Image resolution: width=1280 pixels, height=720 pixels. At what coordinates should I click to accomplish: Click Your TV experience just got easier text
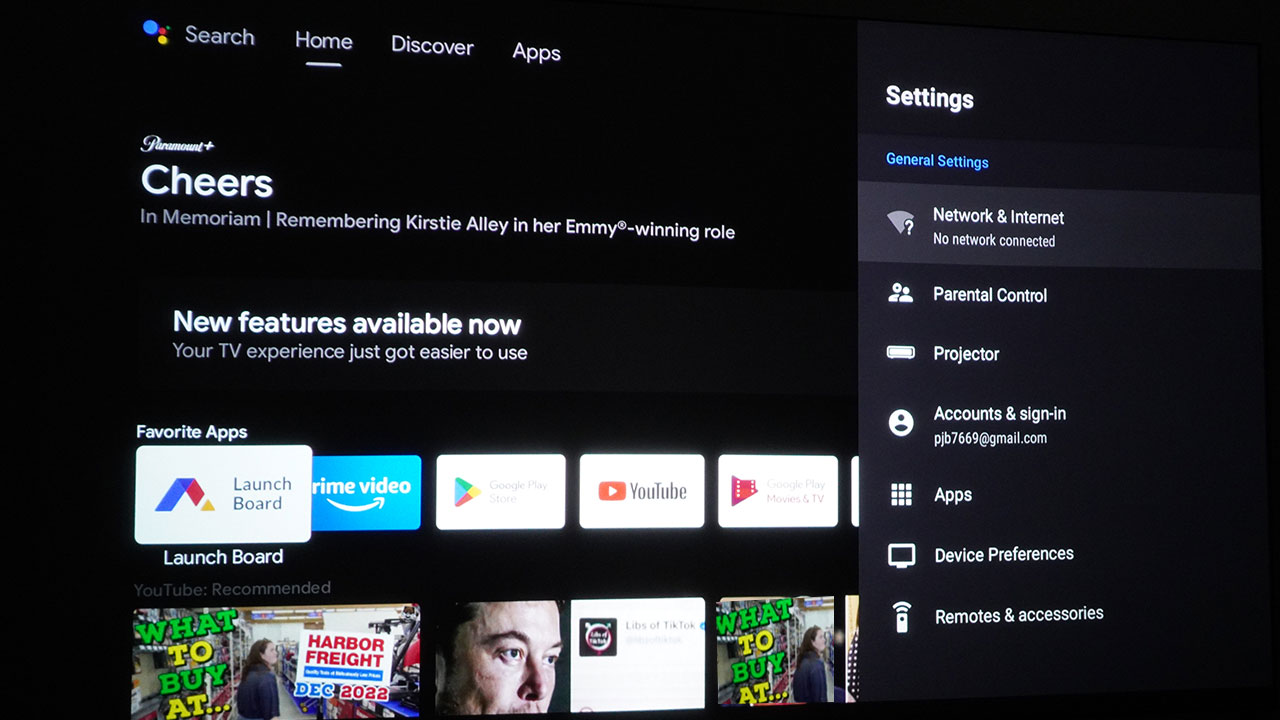(350, 351)
